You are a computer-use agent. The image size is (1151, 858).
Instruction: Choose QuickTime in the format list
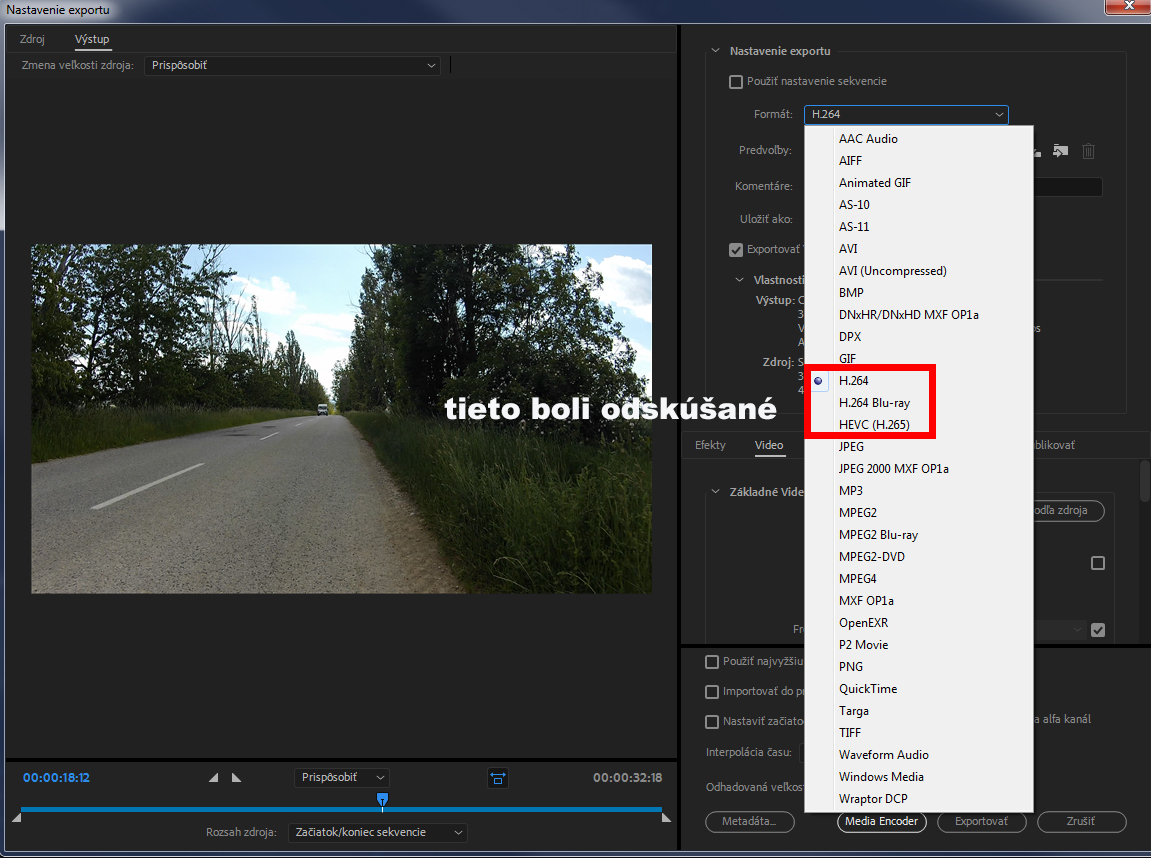point(867,689)
